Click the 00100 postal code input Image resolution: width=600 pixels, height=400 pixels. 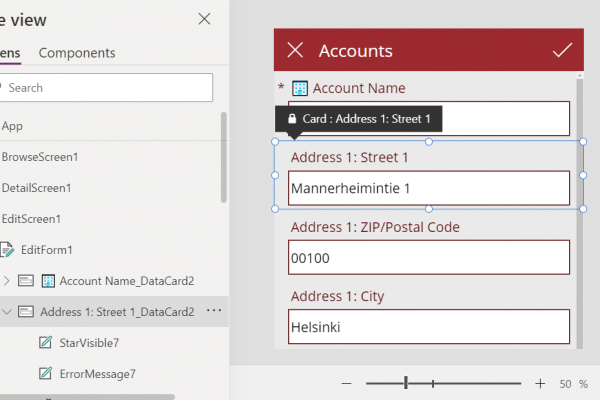coord(429,257)
